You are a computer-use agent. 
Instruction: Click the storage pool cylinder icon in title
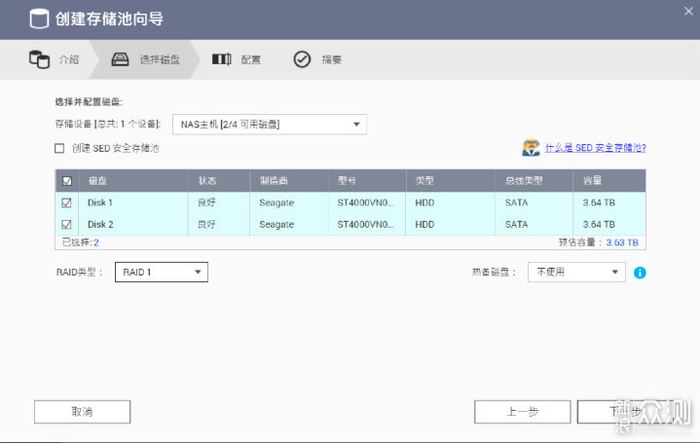[39, 19]
